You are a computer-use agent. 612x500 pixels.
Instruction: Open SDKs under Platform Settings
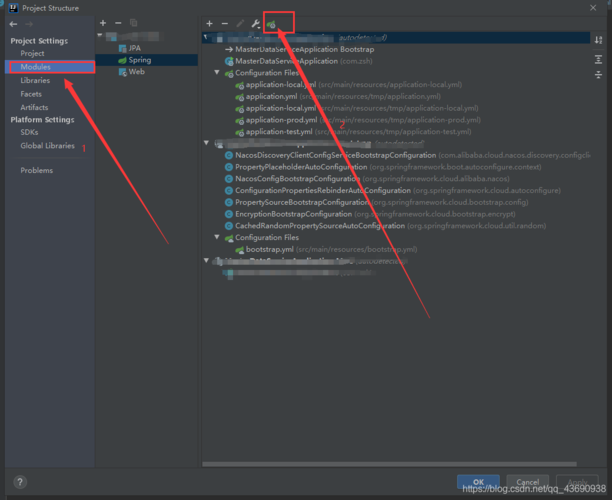click(32, 133)
